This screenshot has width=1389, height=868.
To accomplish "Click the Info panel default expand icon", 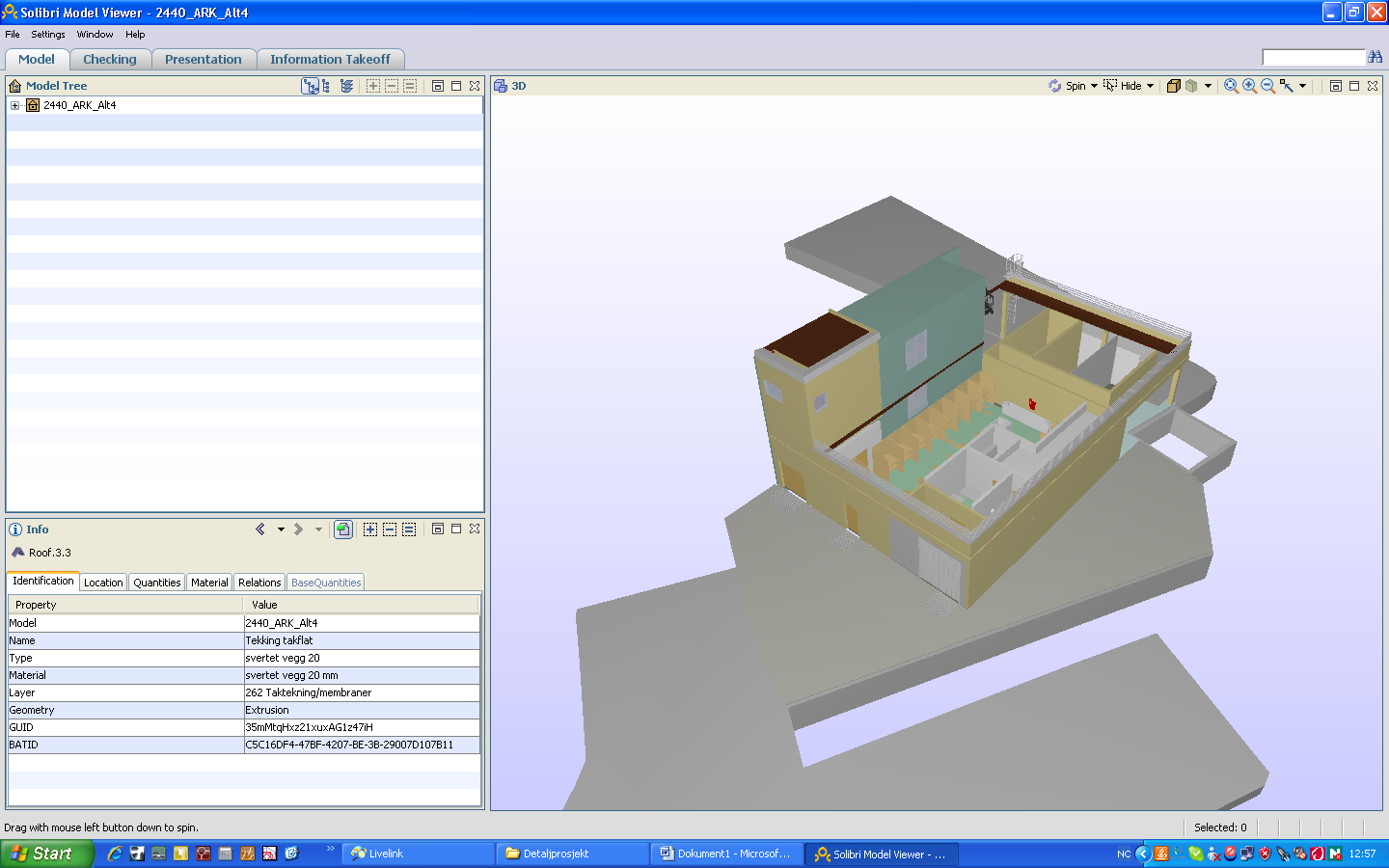I will coord(409,529).
